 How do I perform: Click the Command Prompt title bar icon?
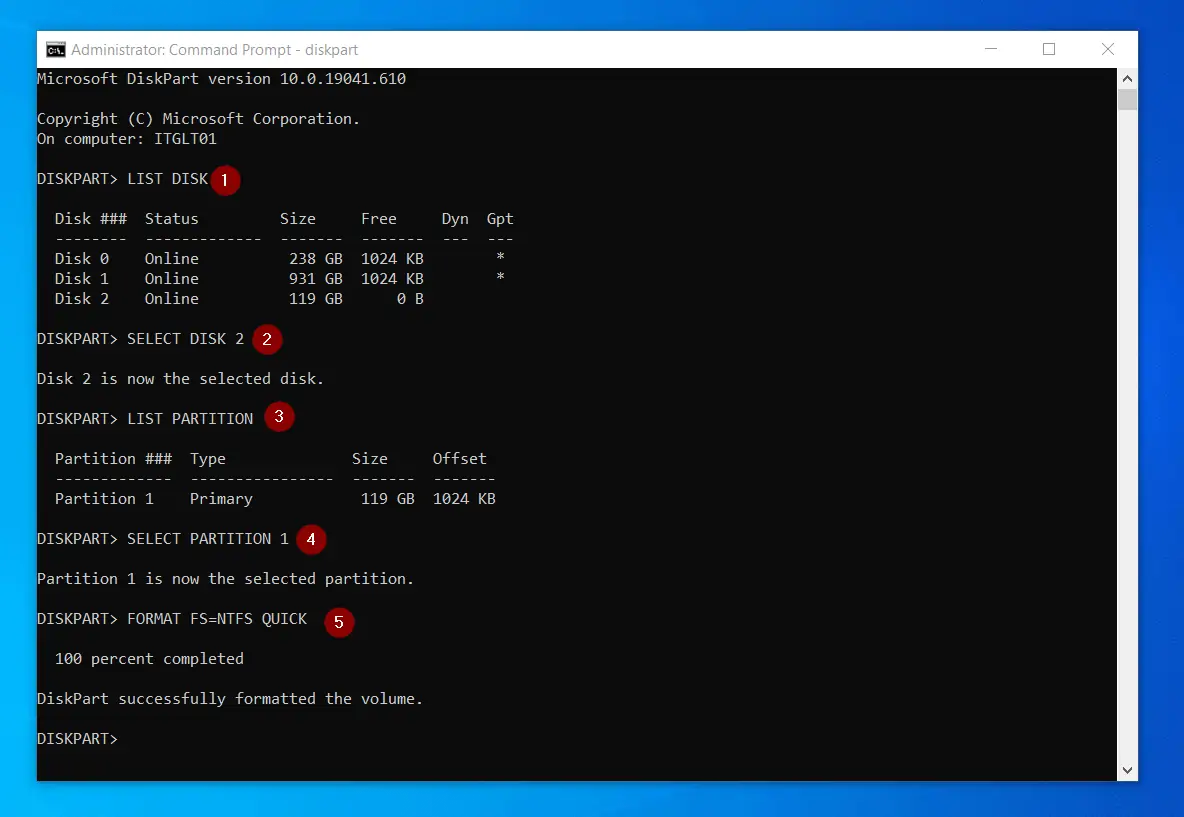(x=55, y=50)
